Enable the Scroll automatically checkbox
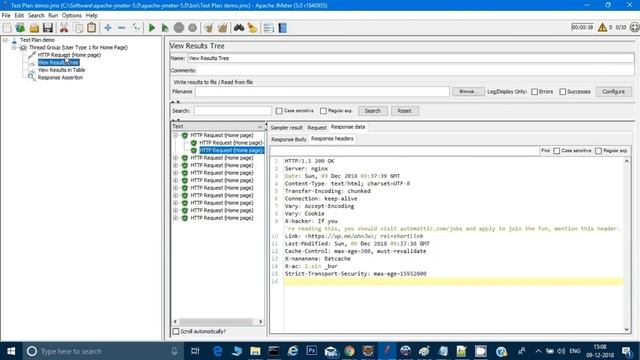The width and height of the screenshot is (640, 360). 176,331
